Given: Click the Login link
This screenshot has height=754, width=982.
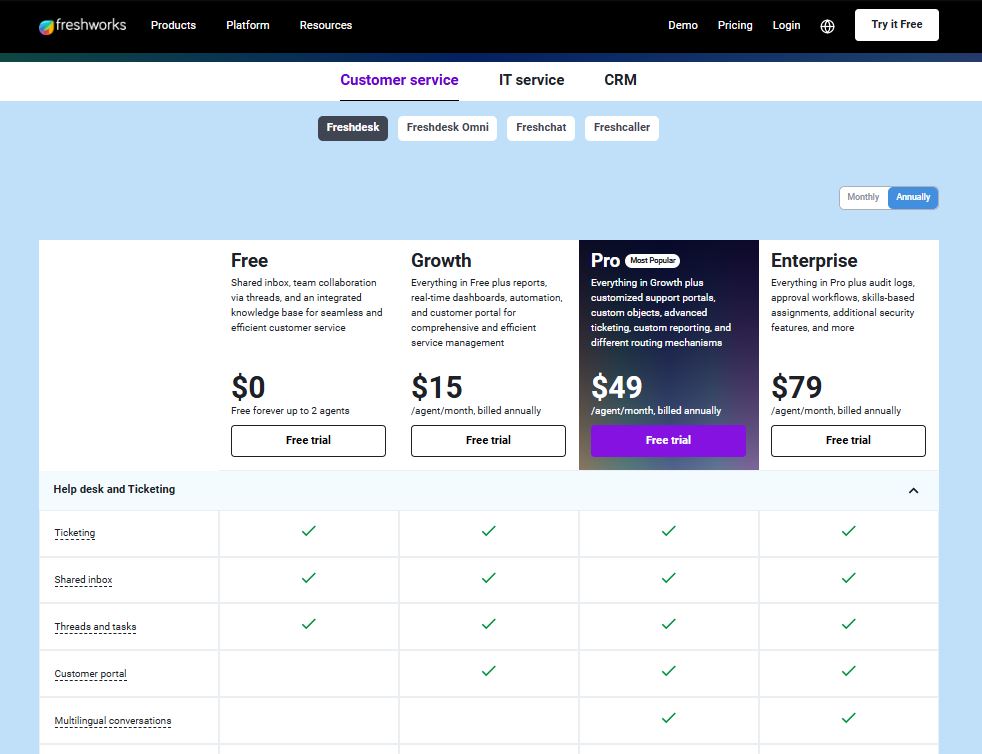Looking at the screenshot, I should tap(786, 25).
